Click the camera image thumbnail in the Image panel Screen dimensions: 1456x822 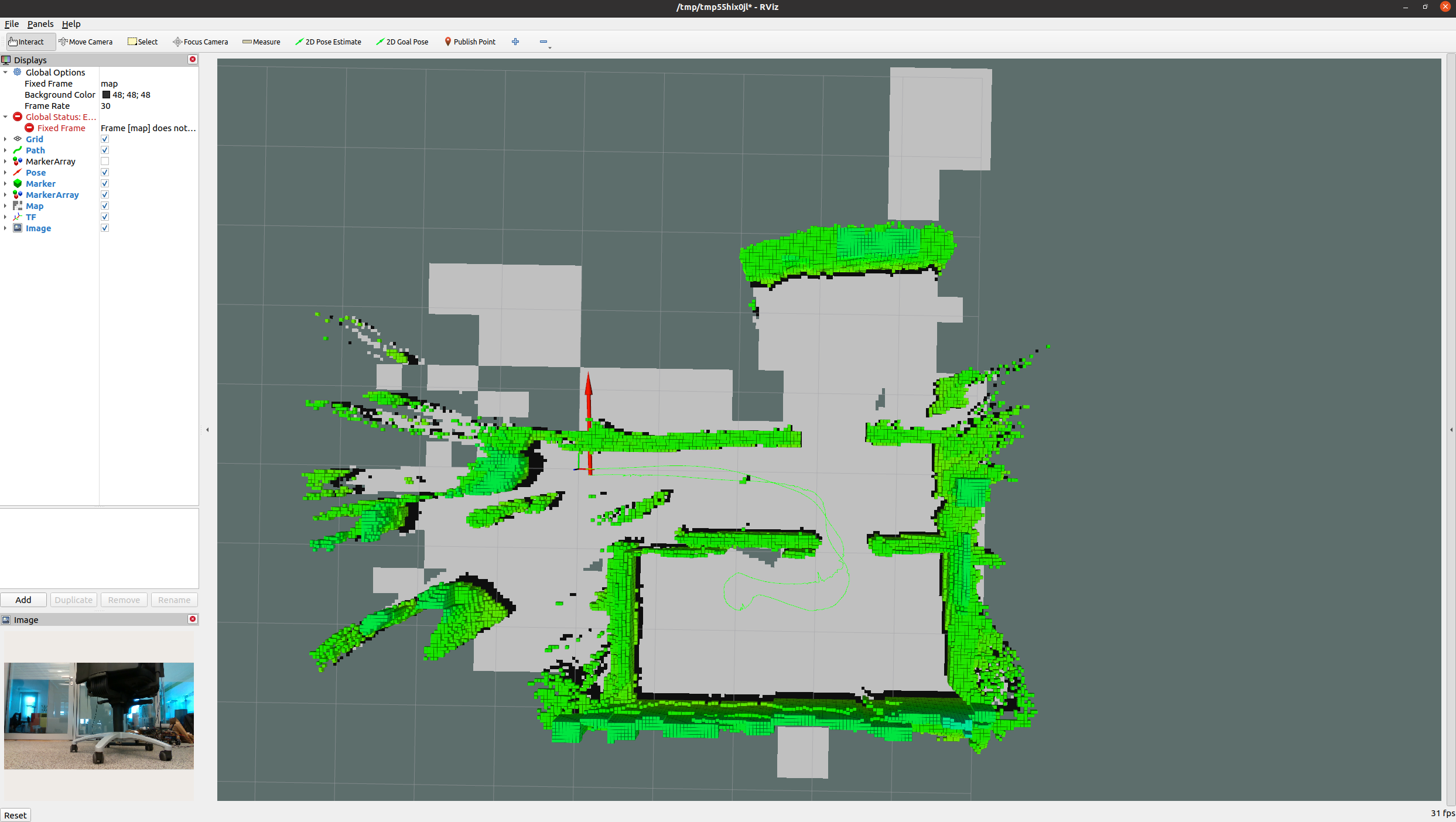(99, 715)
